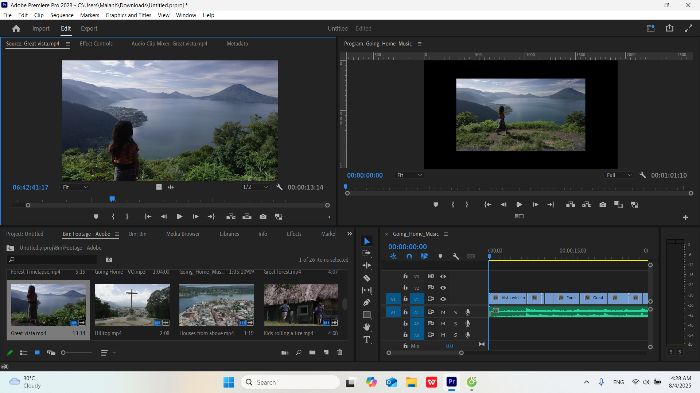Screen dimensions: 700x393
Task: Enter full screen via header arrows icon
Action: click(688, 28)
